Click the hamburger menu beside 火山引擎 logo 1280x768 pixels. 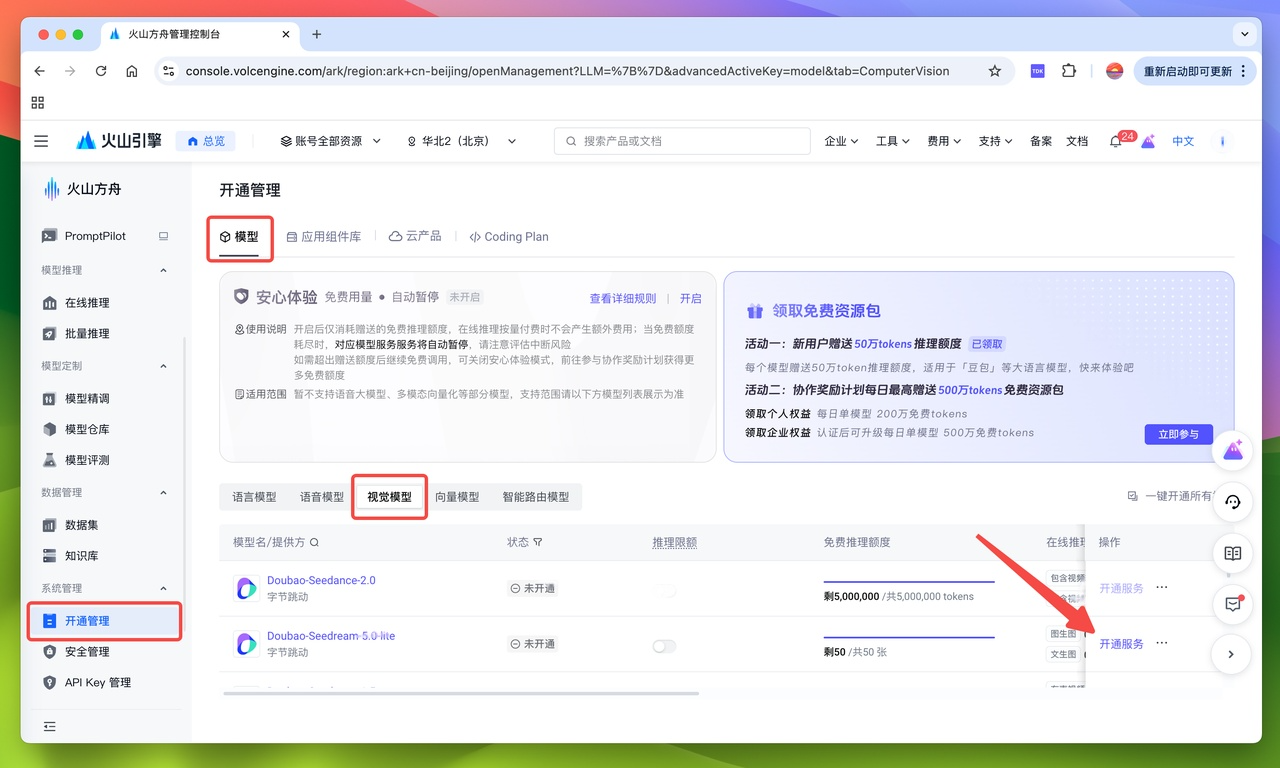pyautogui.click(x=41, y=141)
